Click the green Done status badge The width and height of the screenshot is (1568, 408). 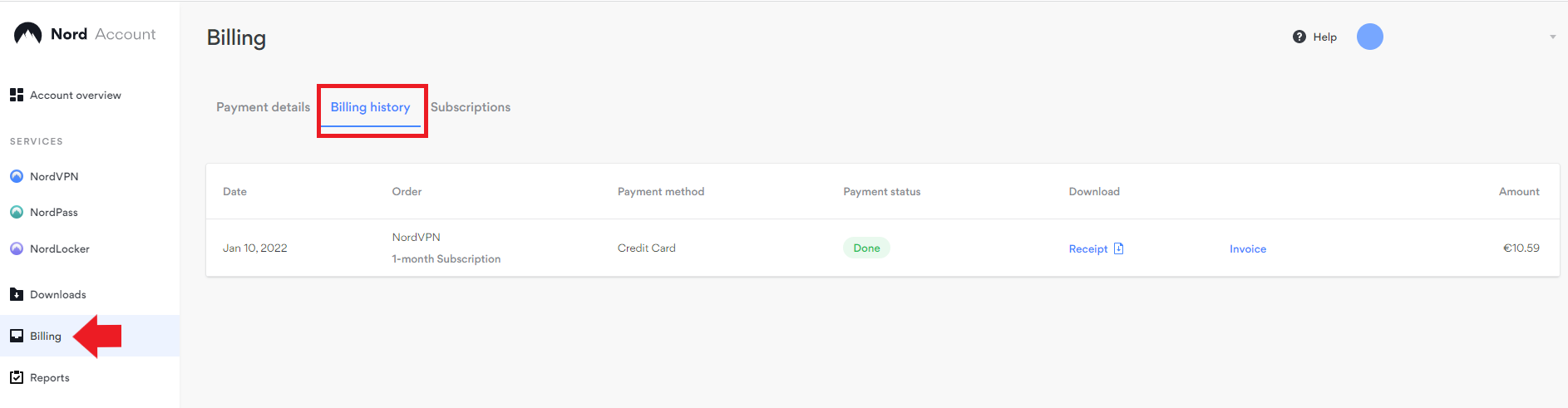click(866, 248)
